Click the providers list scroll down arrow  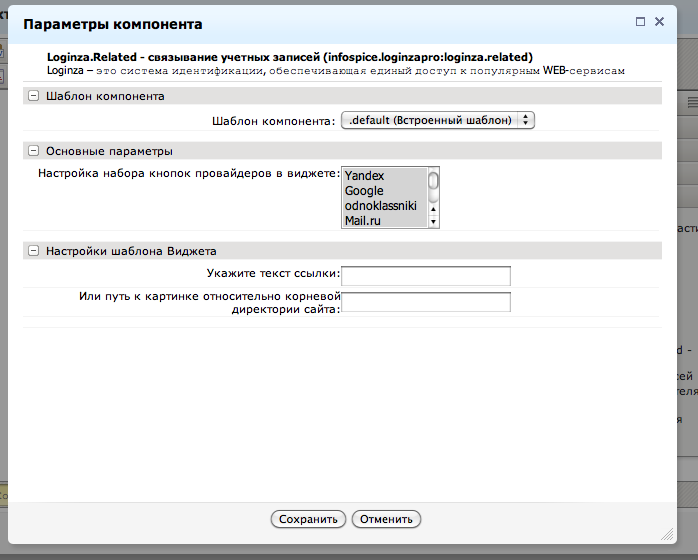coord(434,221)
